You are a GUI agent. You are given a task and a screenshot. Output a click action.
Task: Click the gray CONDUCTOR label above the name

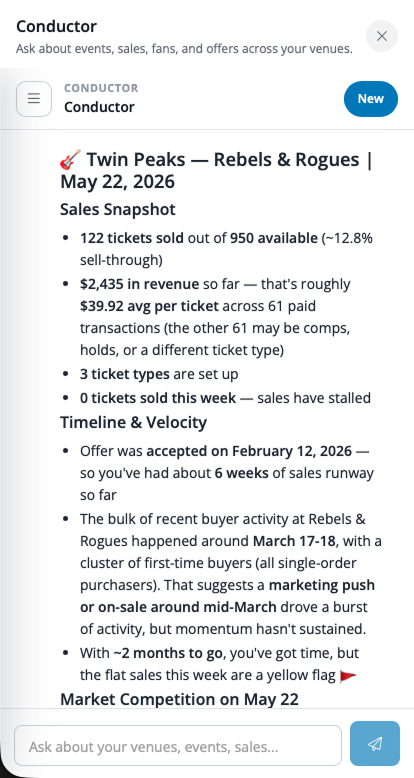pos(101,88)
